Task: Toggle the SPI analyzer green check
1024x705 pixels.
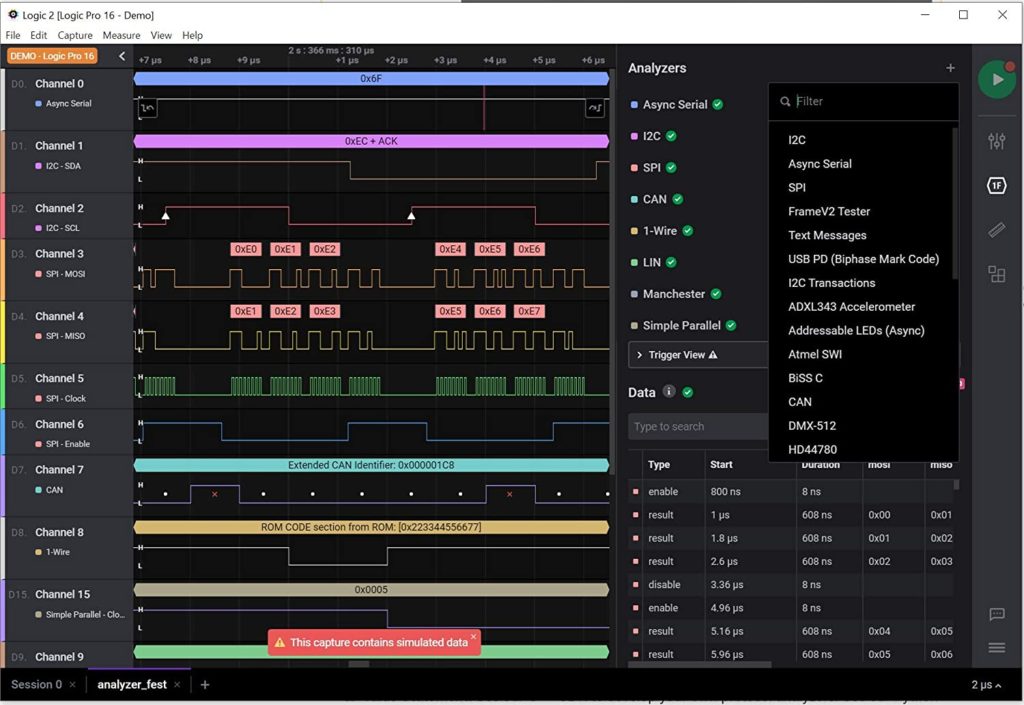Action: point(671,168)
